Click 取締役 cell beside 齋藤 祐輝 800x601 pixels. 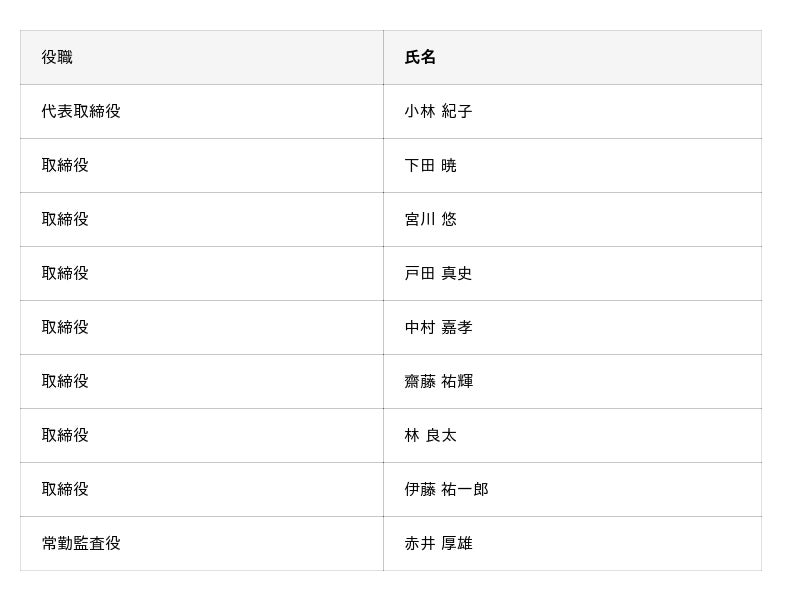point(65,382)
